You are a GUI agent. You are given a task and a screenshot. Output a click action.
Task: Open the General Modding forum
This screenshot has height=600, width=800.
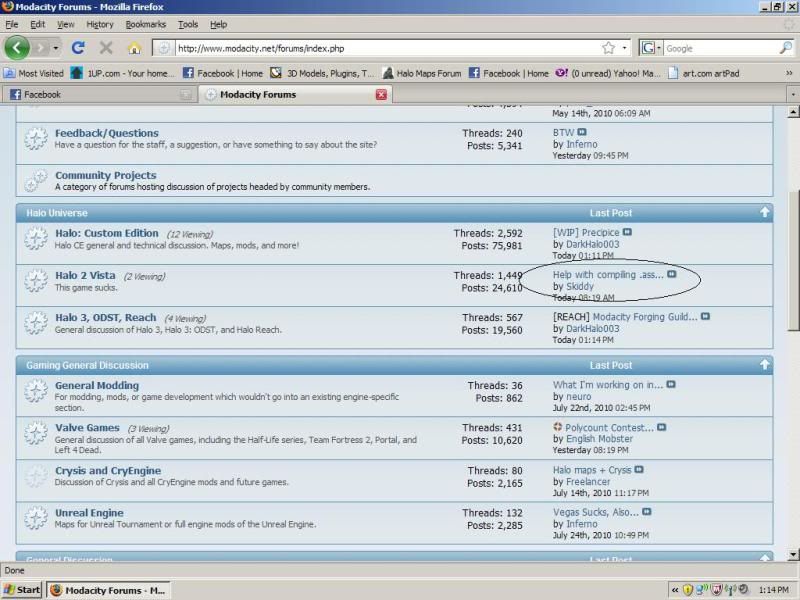pyautogui.click(x=97, y=385)
